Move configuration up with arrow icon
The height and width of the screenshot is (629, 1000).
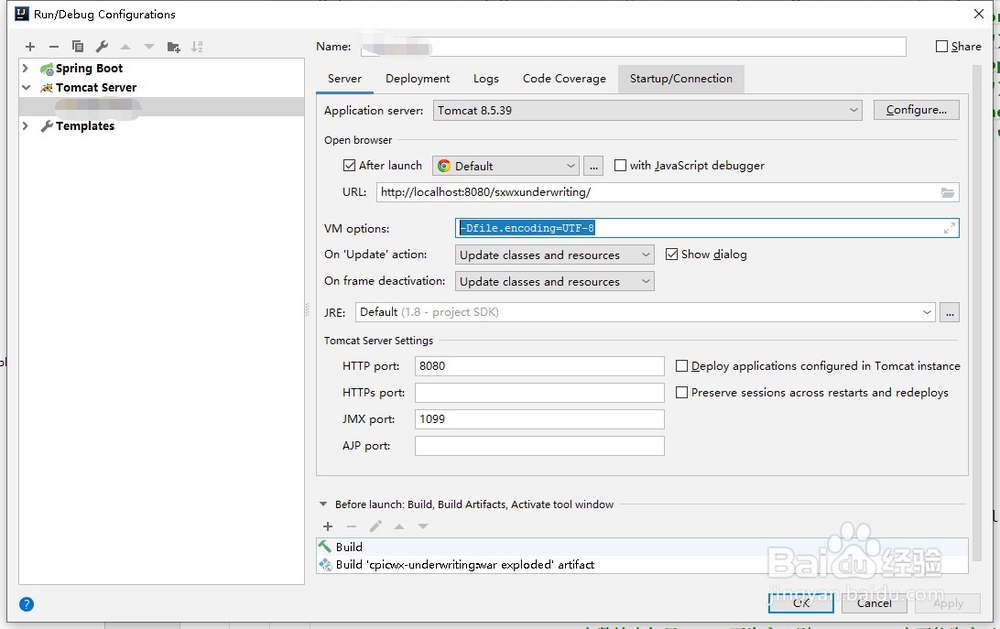pyautogui.click(x=126, y=47)
